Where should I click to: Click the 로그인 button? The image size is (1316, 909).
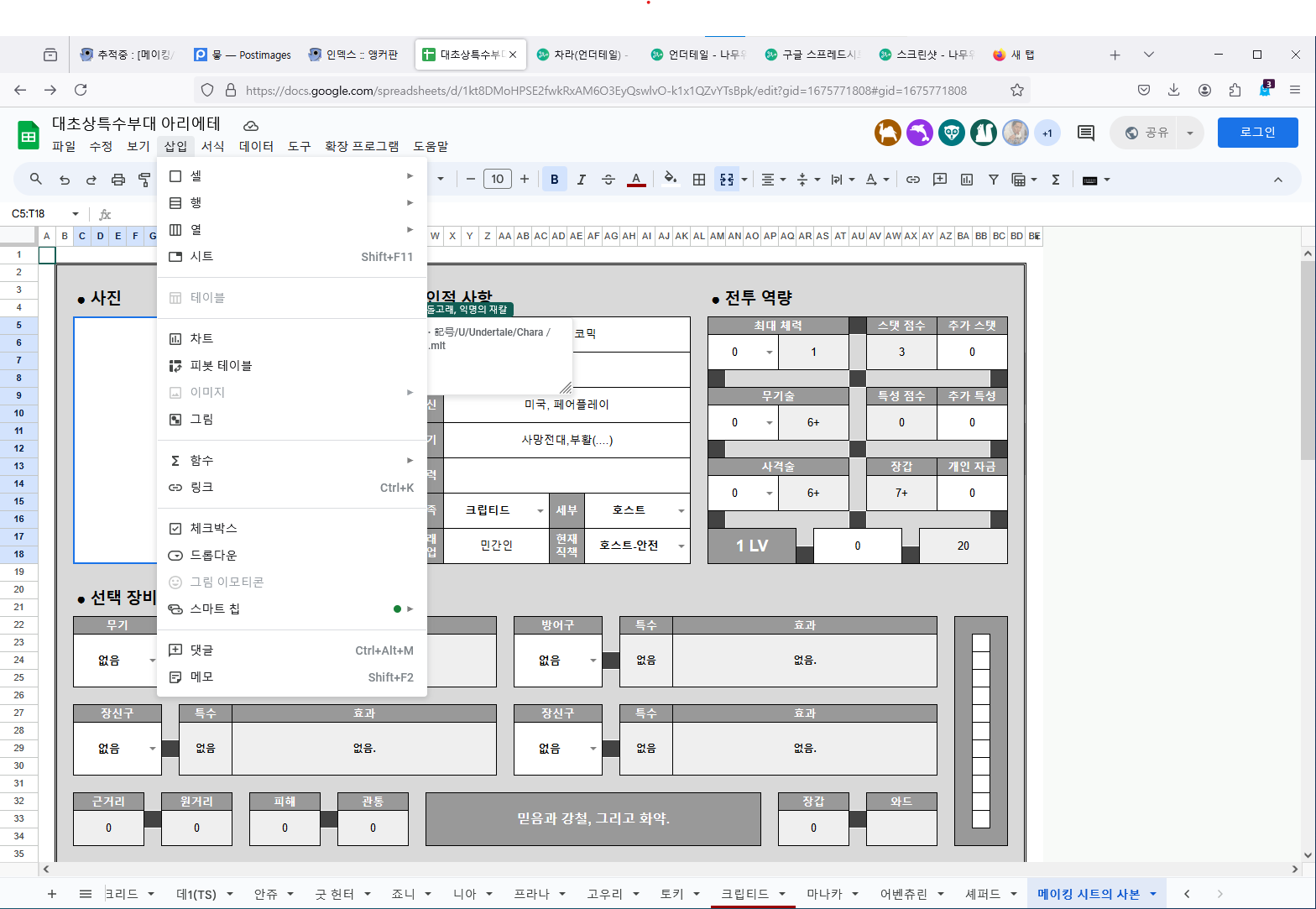(1257, 133)
